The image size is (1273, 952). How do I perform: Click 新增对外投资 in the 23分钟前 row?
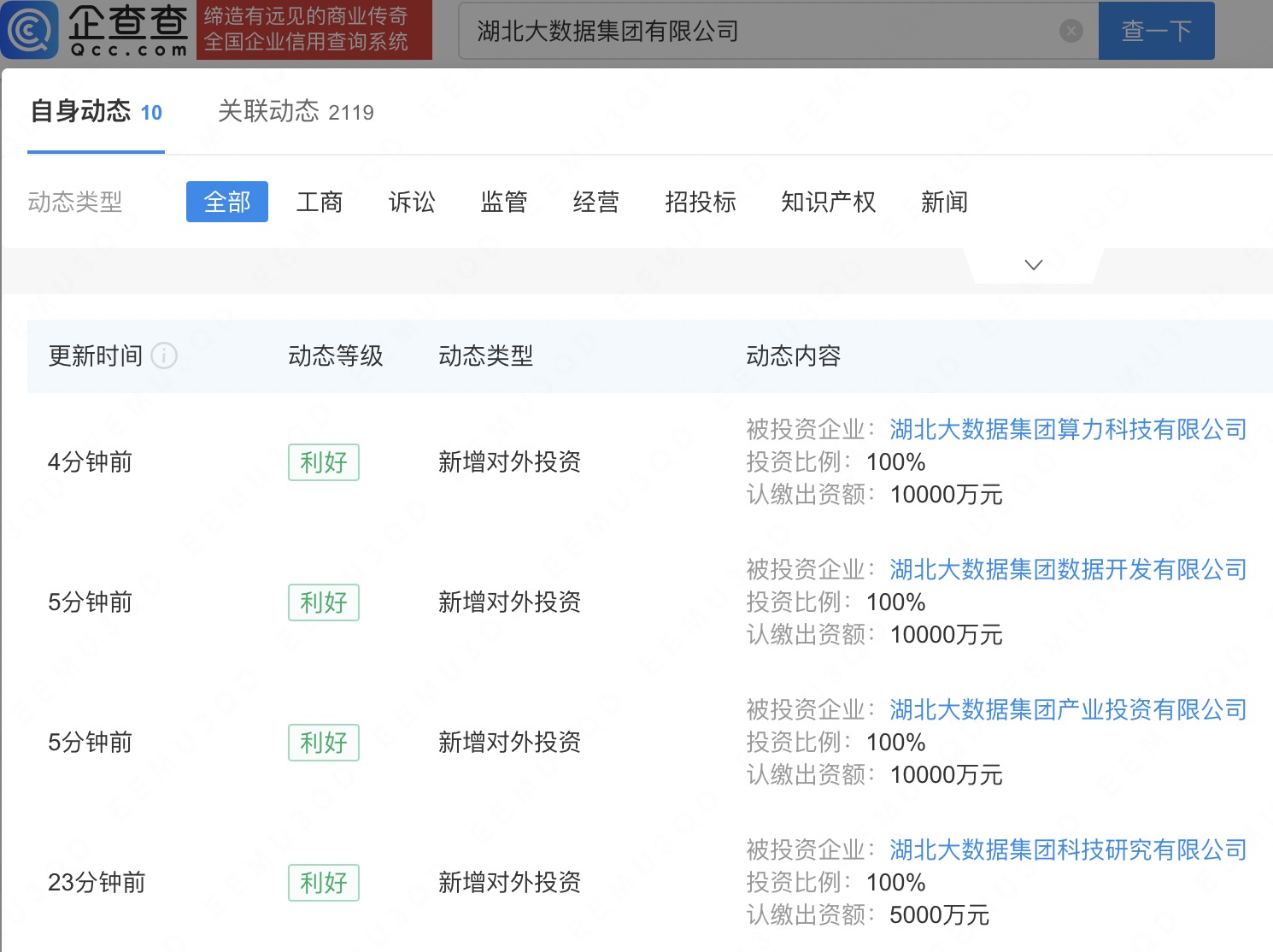pos(510,883)
